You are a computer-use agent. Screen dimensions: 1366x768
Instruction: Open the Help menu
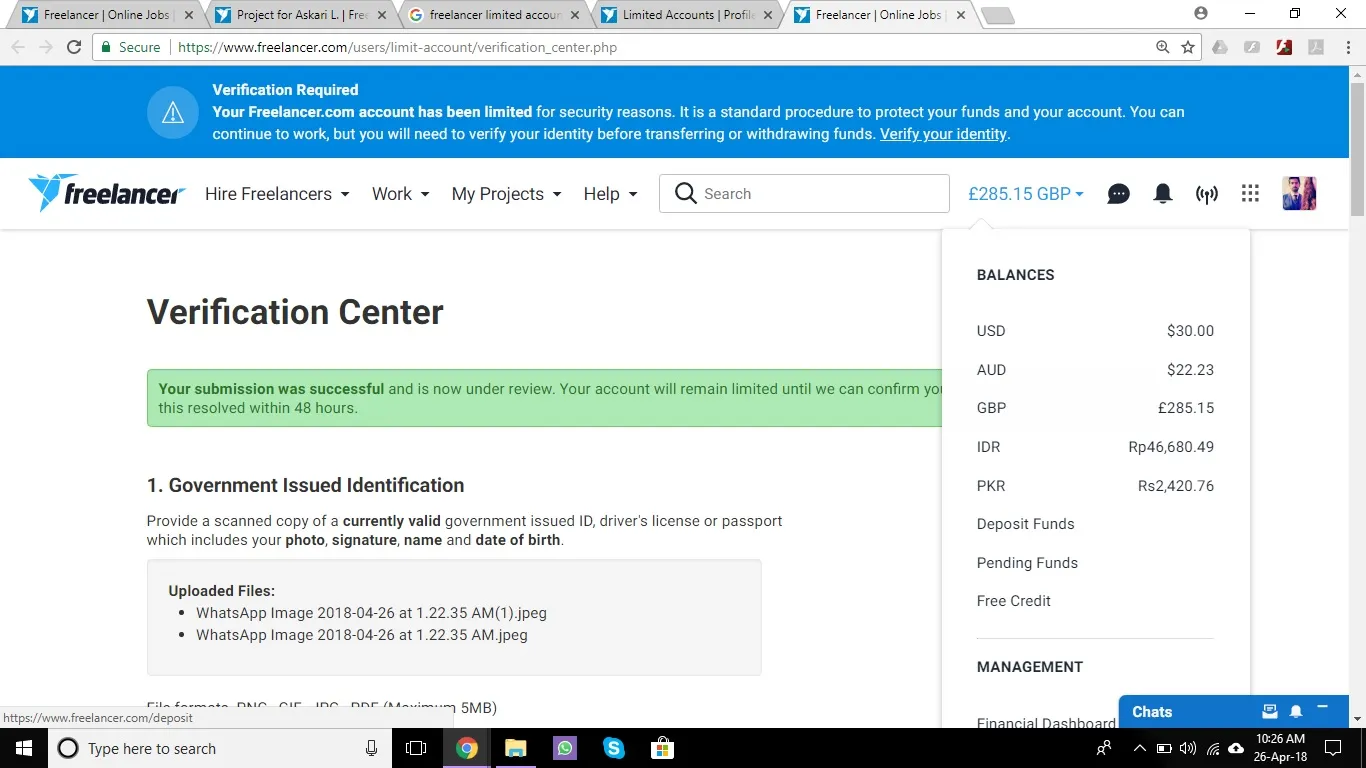610,194
